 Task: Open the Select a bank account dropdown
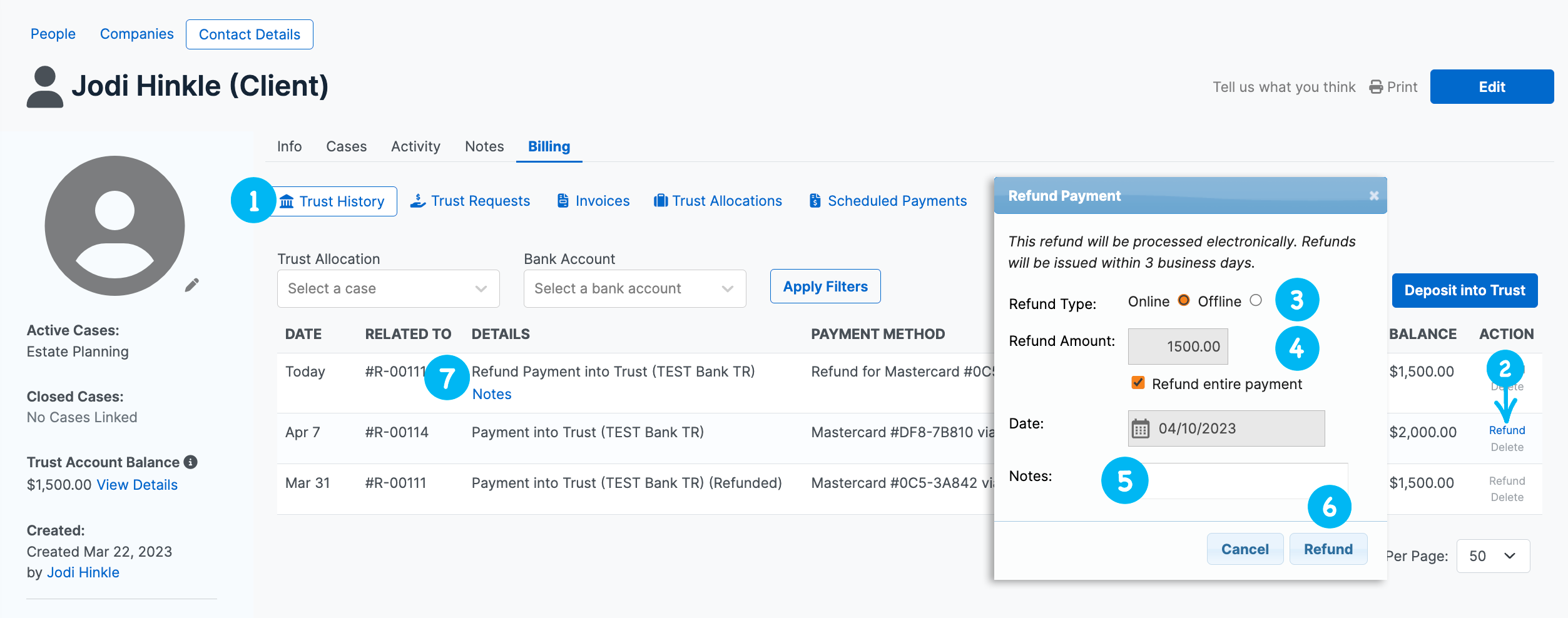pyautogui.click(x=634, y=288)
